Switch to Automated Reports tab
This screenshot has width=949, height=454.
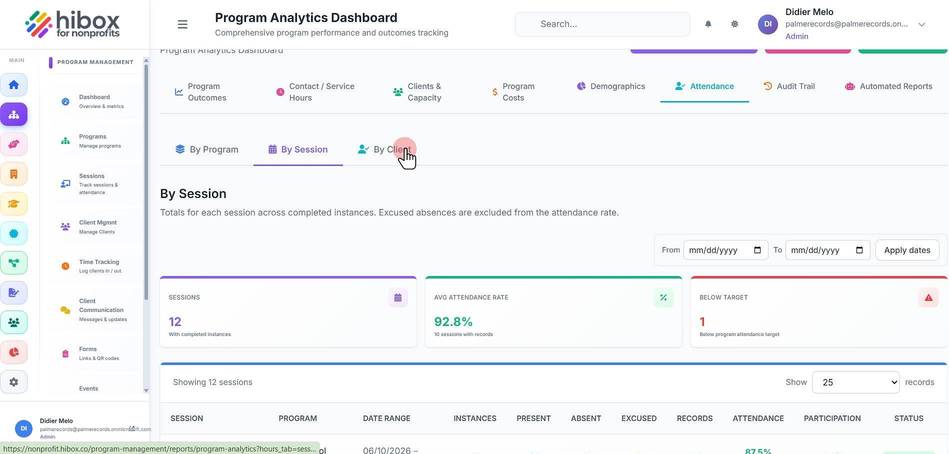tap(888, 86)
